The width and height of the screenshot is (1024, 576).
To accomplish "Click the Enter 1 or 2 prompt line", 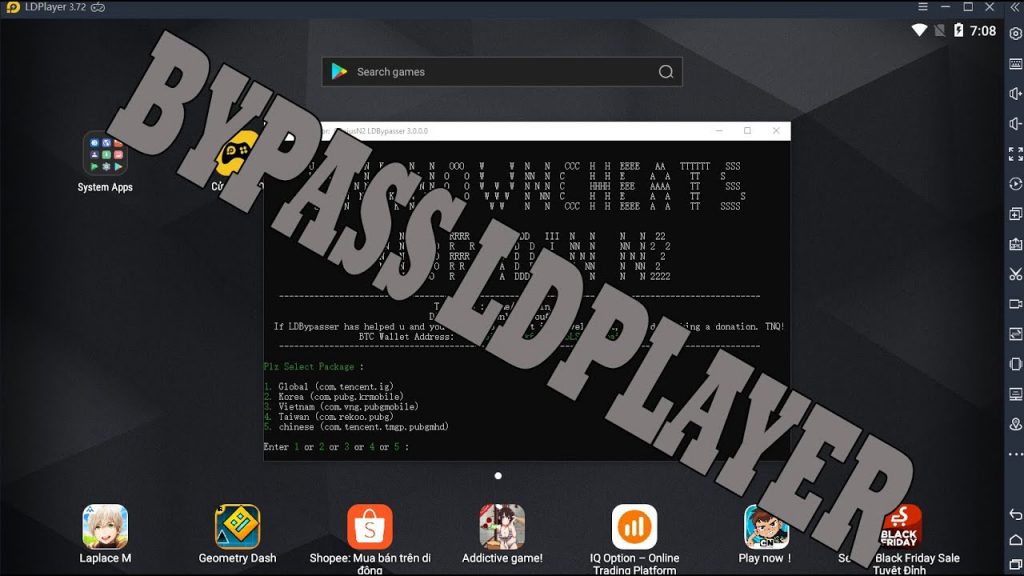I will click(336, 447).
